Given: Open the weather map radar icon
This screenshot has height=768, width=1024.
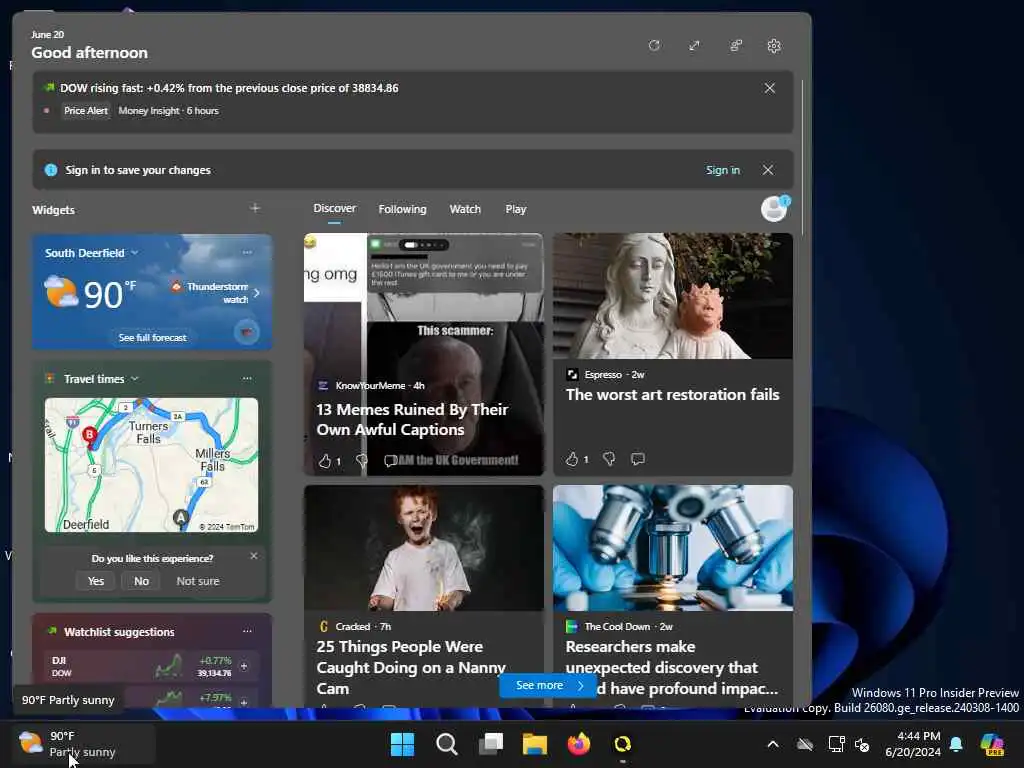Looking at the screenshot, I should tap(246, 332).
